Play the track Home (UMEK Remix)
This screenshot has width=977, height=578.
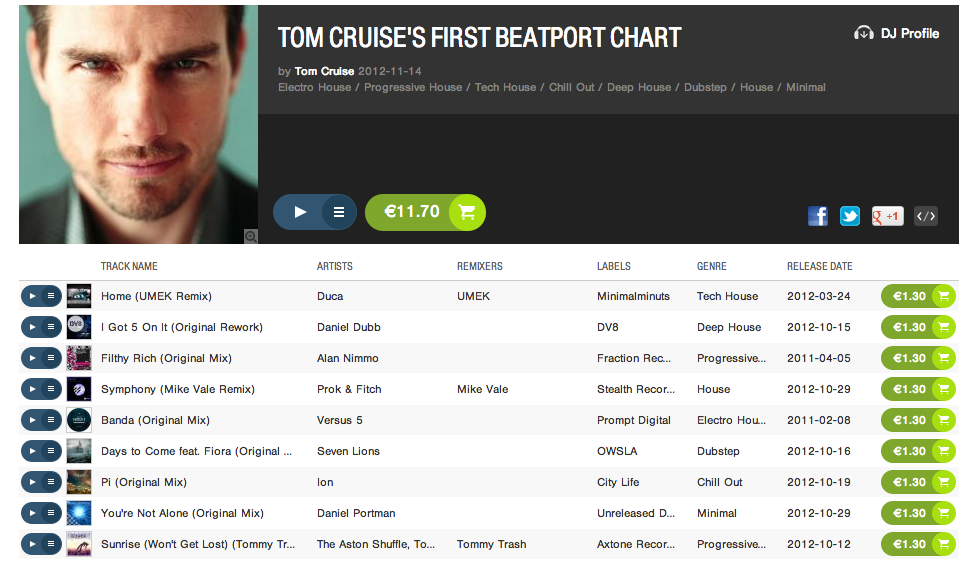coord(32,296)
